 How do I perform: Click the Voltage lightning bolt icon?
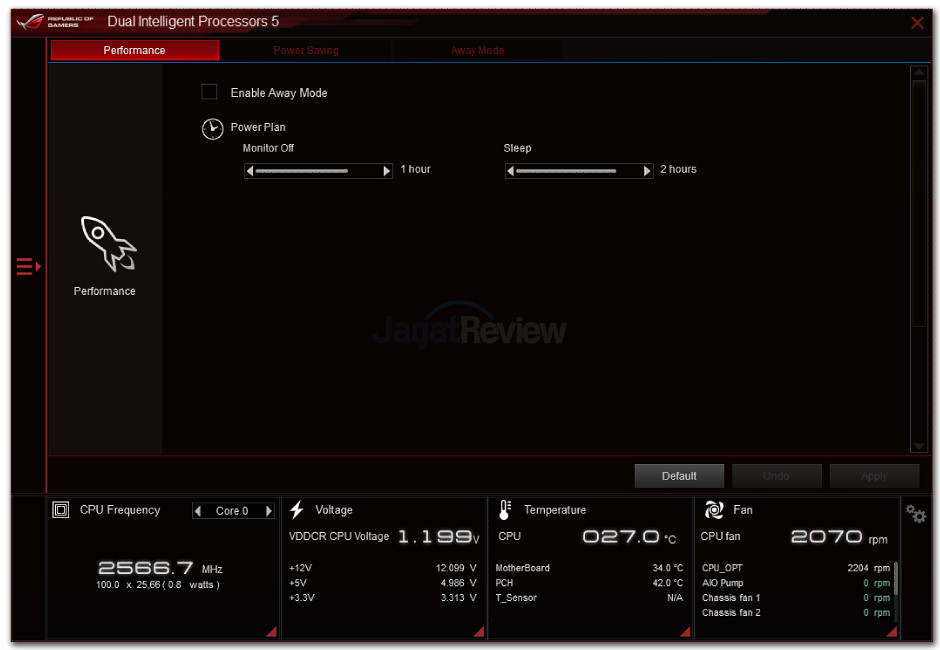pyautogui.click(x=297, y=510)
